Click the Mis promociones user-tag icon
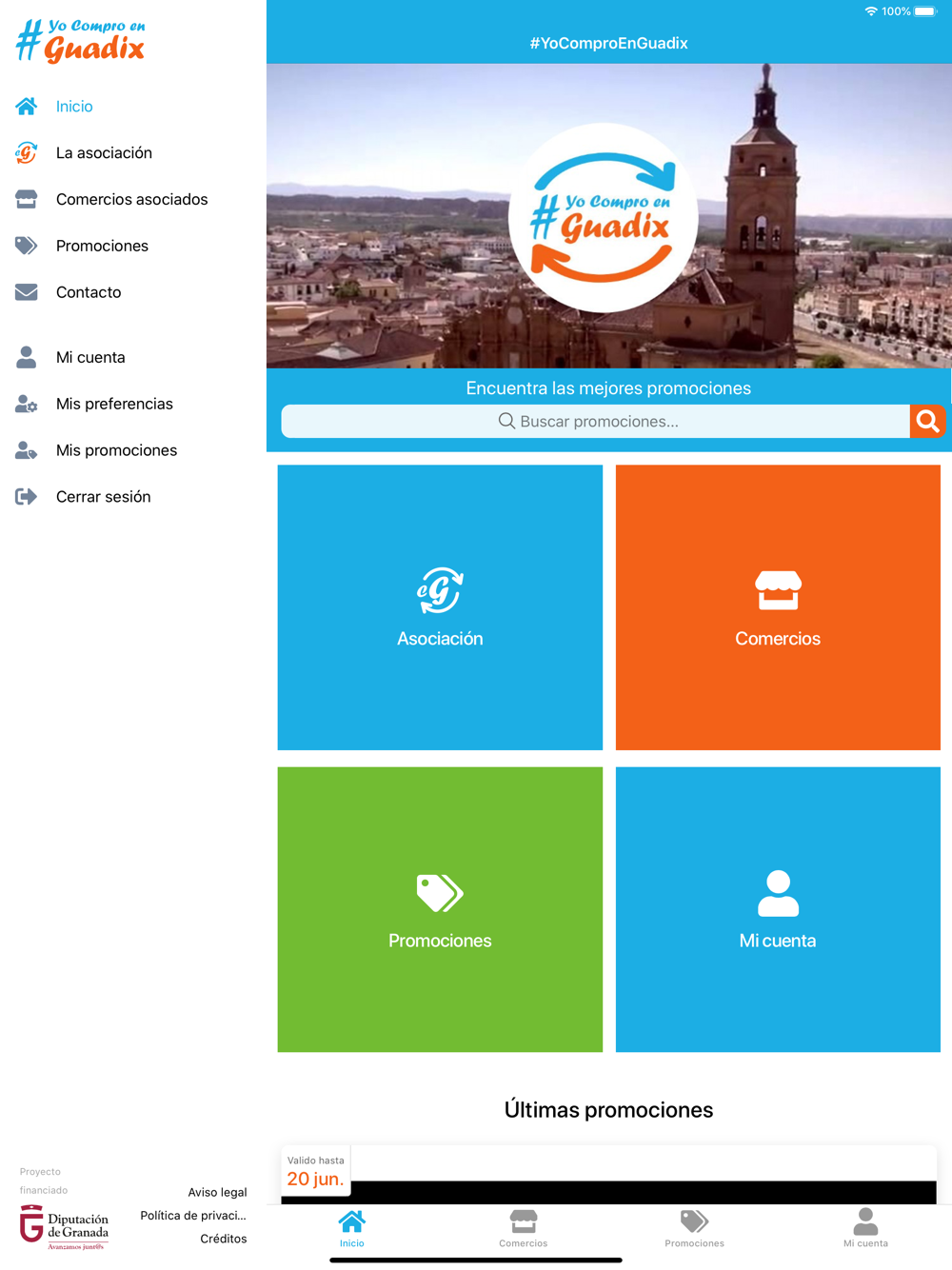Image resolution: width=952 pixels, height=1270 pixels. (x=26, y=450)
